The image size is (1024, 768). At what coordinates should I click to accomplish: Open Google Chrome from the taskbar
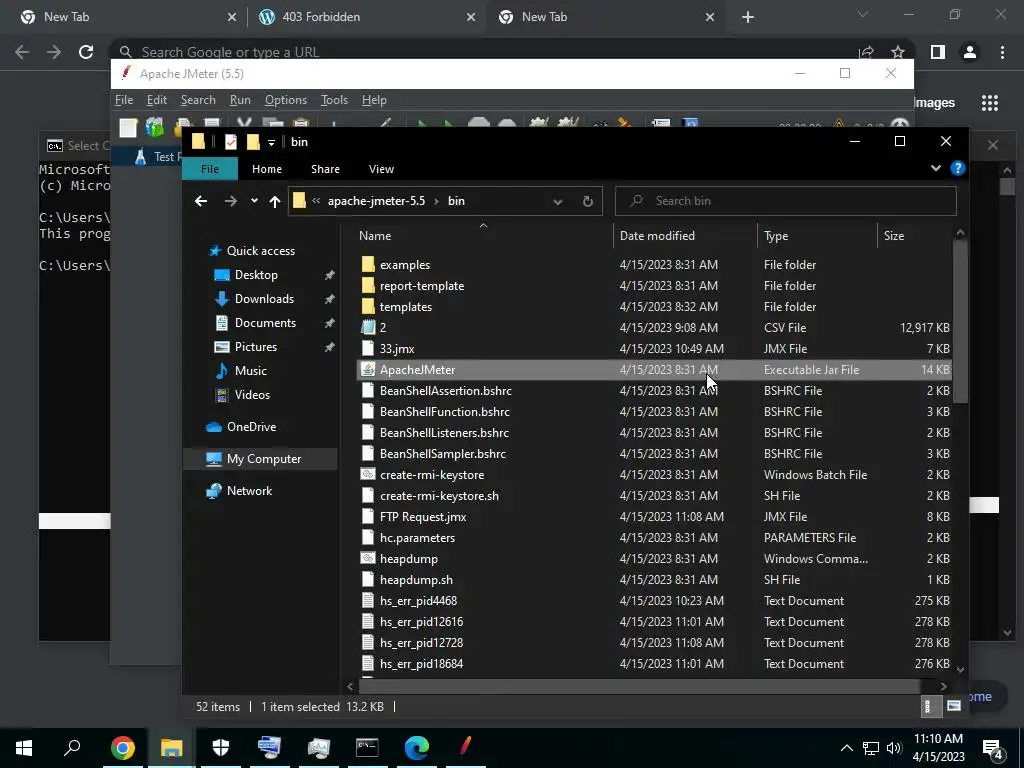122,748
